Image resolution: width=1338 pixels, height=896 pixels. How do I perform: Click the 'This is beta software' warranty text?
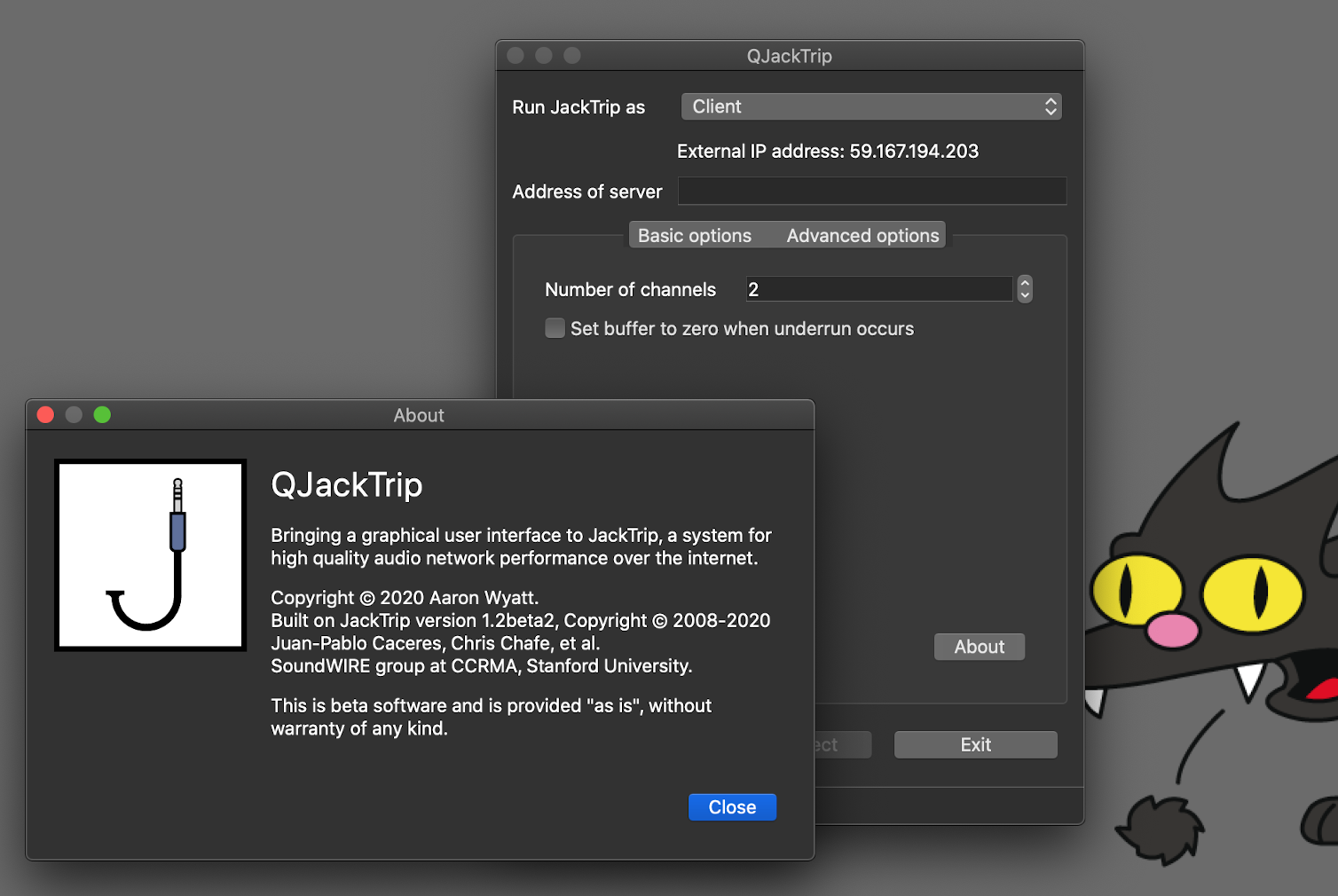[x=492, y=717]
